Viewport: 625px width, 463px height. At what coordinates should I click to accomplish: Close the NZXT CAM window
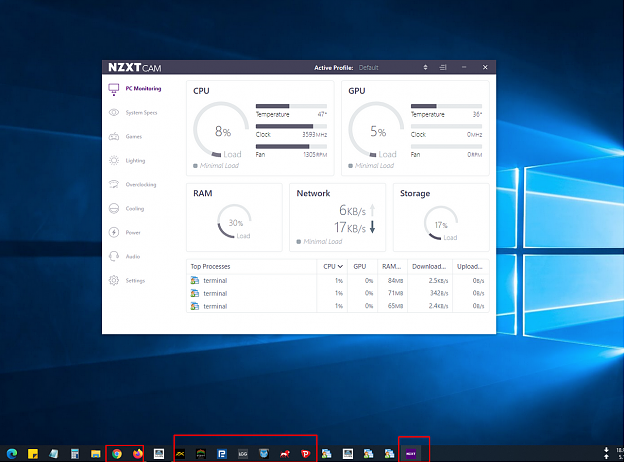click(485, 67)
